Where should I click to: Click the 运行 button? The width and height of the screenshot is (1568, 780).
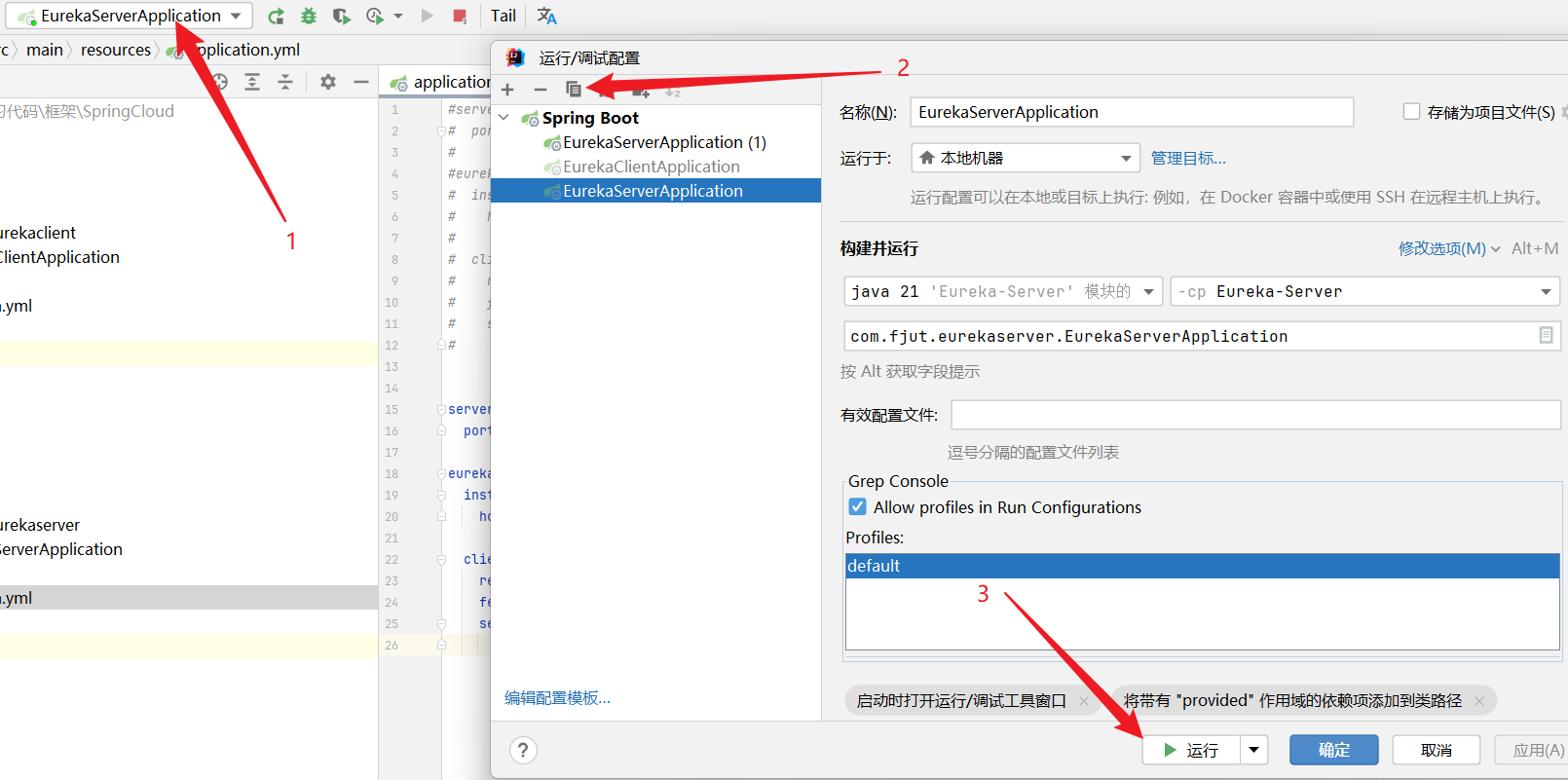coord(1191,750)
